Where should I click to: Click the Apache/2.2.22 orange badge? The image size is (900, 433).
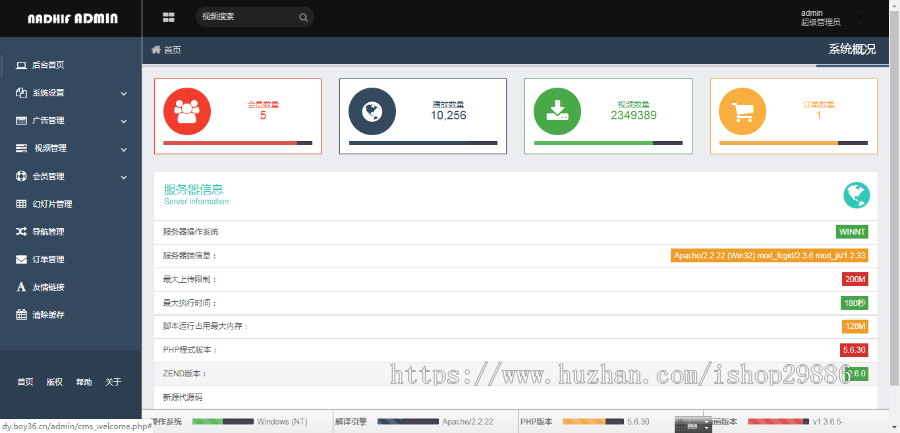click(769, 256)
